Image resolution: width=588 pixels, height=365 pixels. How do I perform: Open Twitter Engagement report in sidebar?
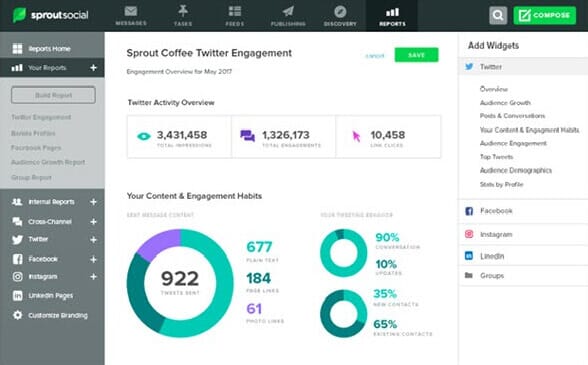pyautogui.click(x=41, y=117)
